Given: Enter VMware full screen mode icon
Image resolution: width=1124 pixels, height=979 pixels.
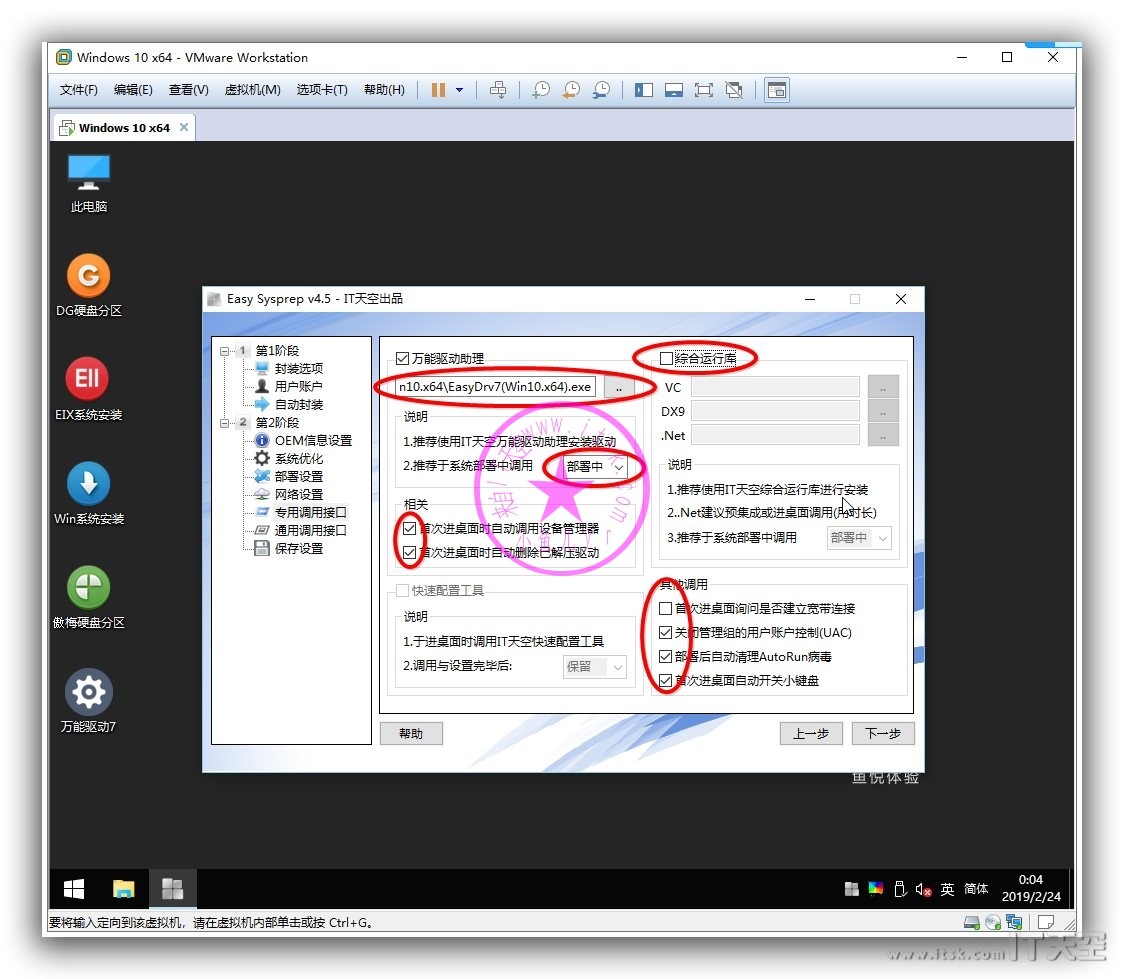Looking at the screenshot, I should [x=704, y=90].
